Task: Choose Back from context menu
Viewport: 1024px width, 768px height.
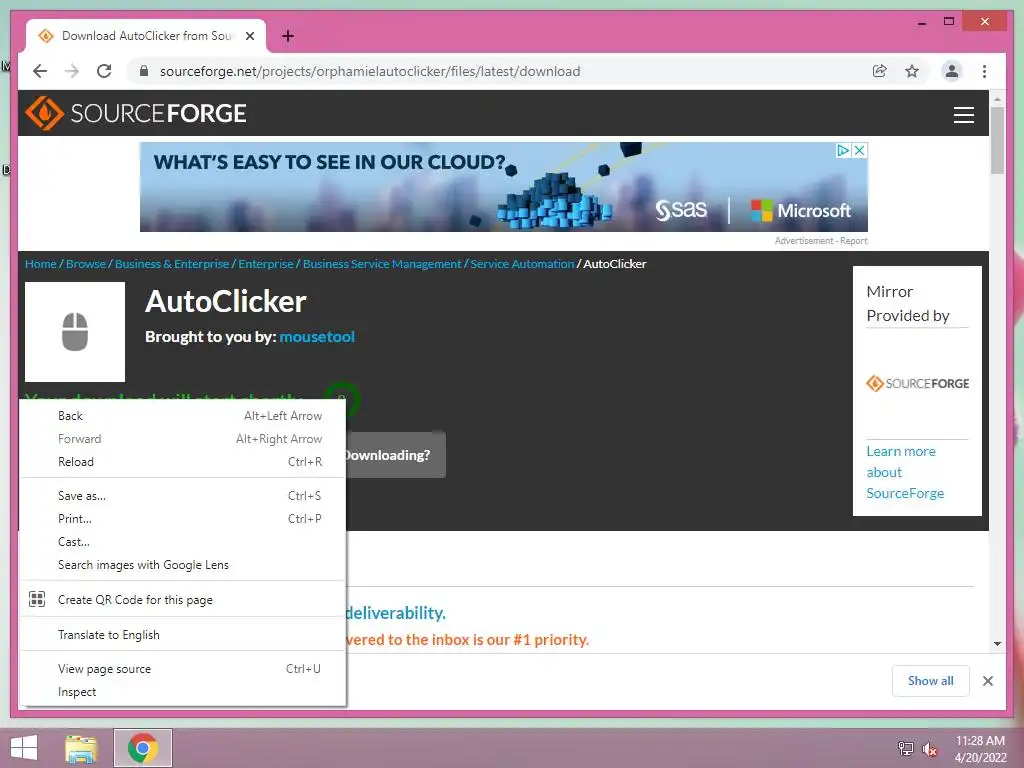Action: click(183, 416)
